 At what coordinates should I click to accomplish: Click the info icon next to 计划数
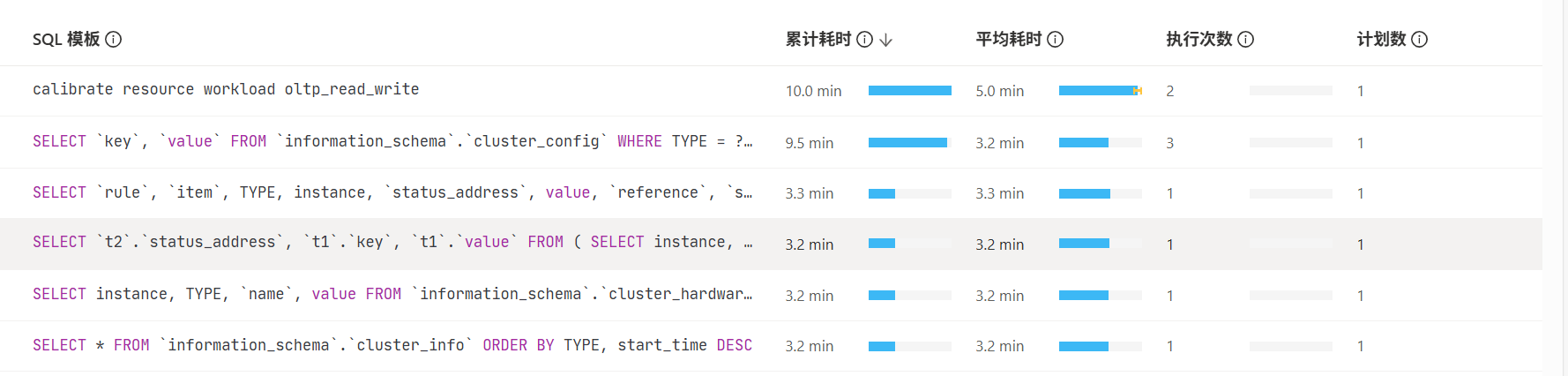(x=1420, y=39)
